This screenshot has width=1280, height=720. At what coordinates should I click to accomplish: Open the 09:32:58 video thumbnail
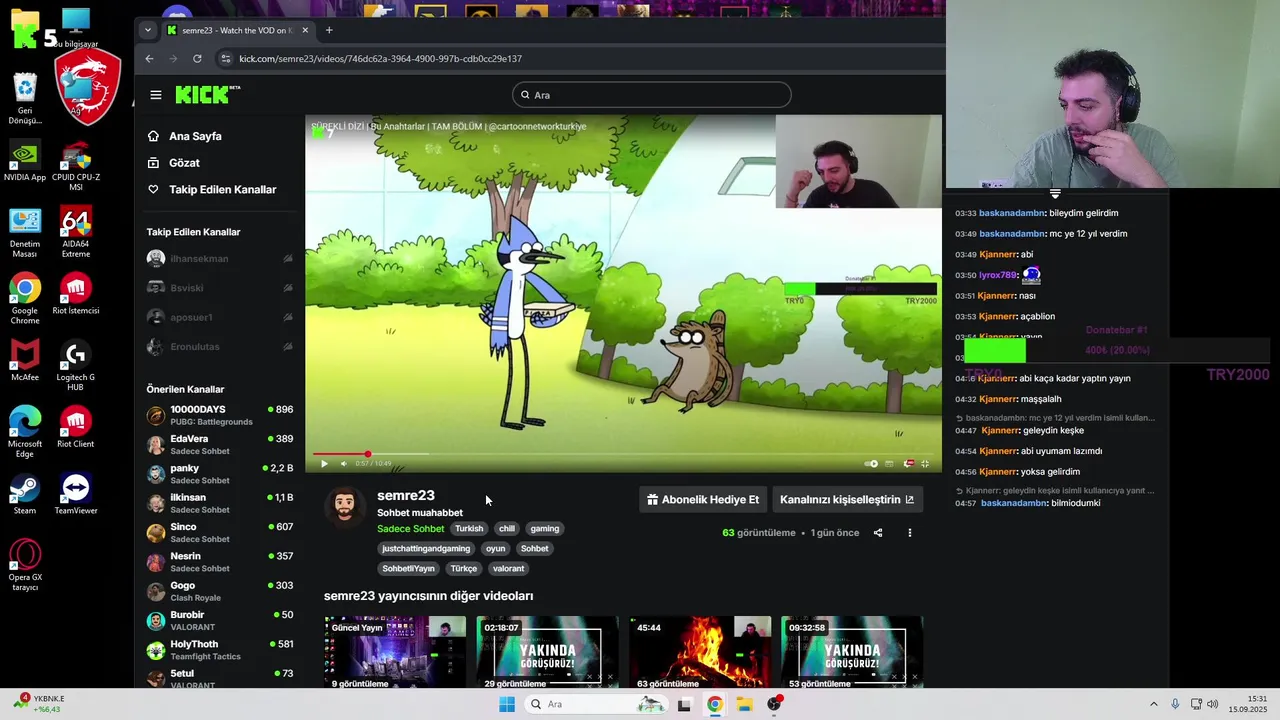[852, 652]
